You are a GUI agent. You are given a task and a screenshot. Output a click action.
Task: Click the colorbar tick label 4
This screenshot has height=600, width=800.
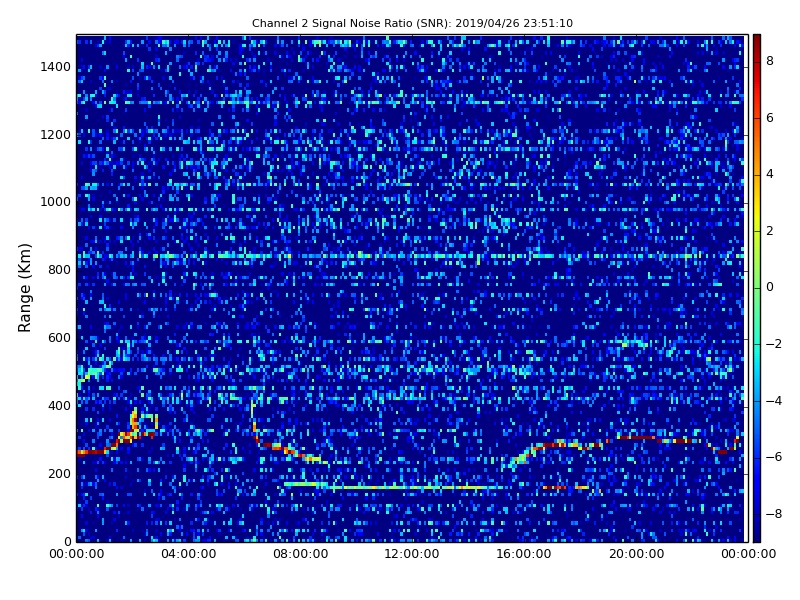point(770,174)
